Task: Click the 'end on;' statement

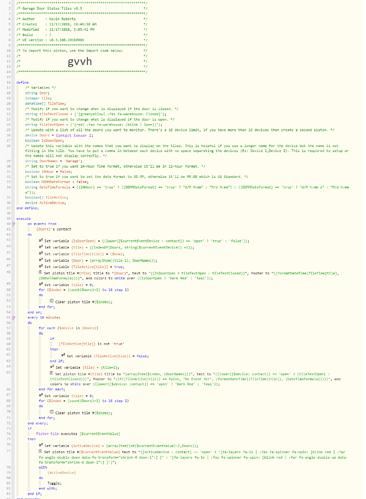Action: click(x=35, y=312)
